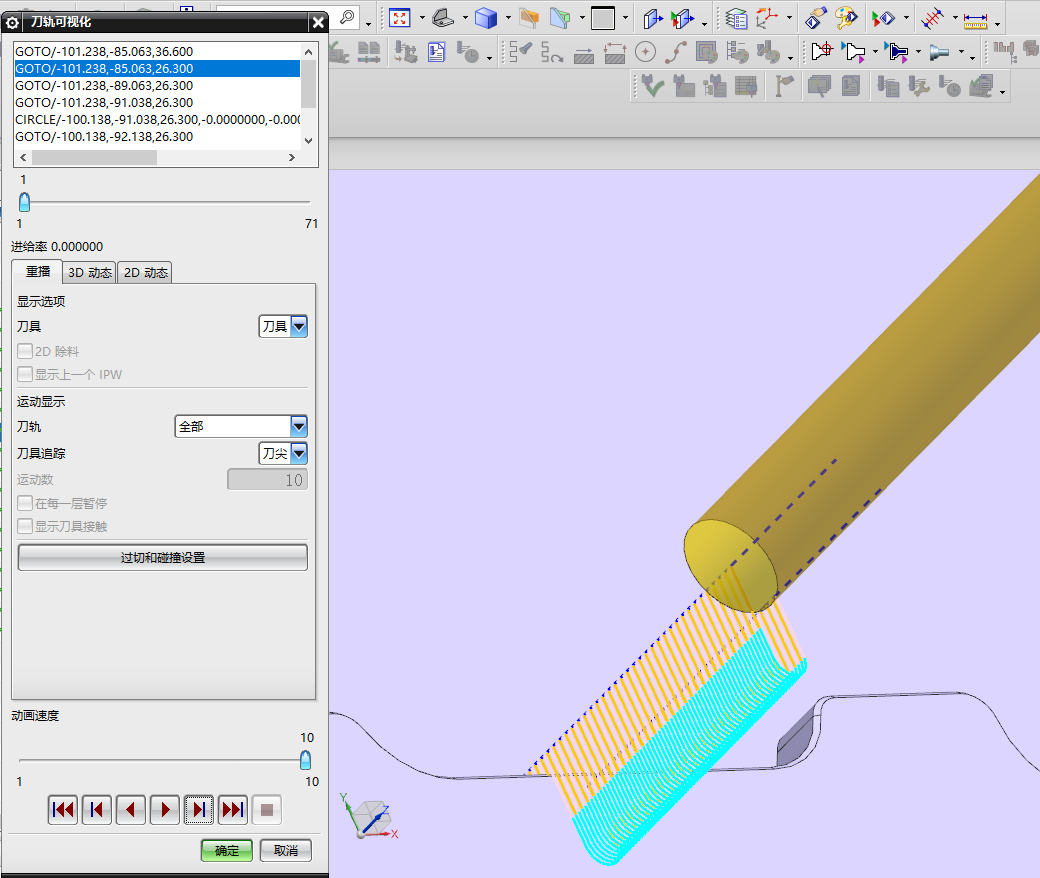Switch to the 3D 动态 tab
The height and width of the screenshot is (878, 1040).
click(90, 273)
